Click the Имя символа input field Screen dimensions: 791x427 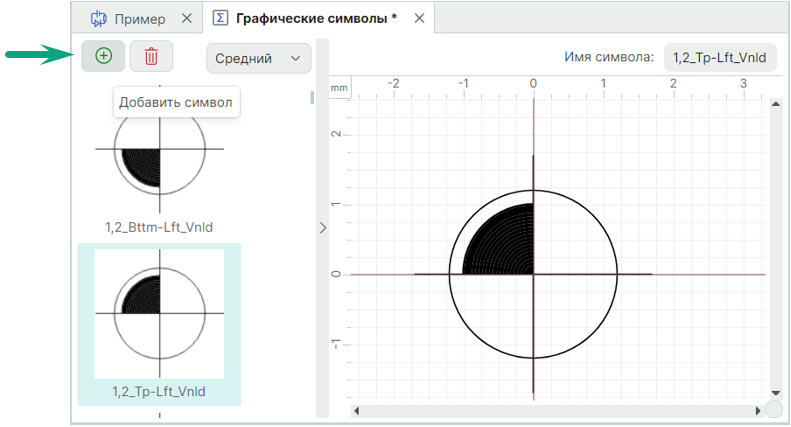point(719,58)
